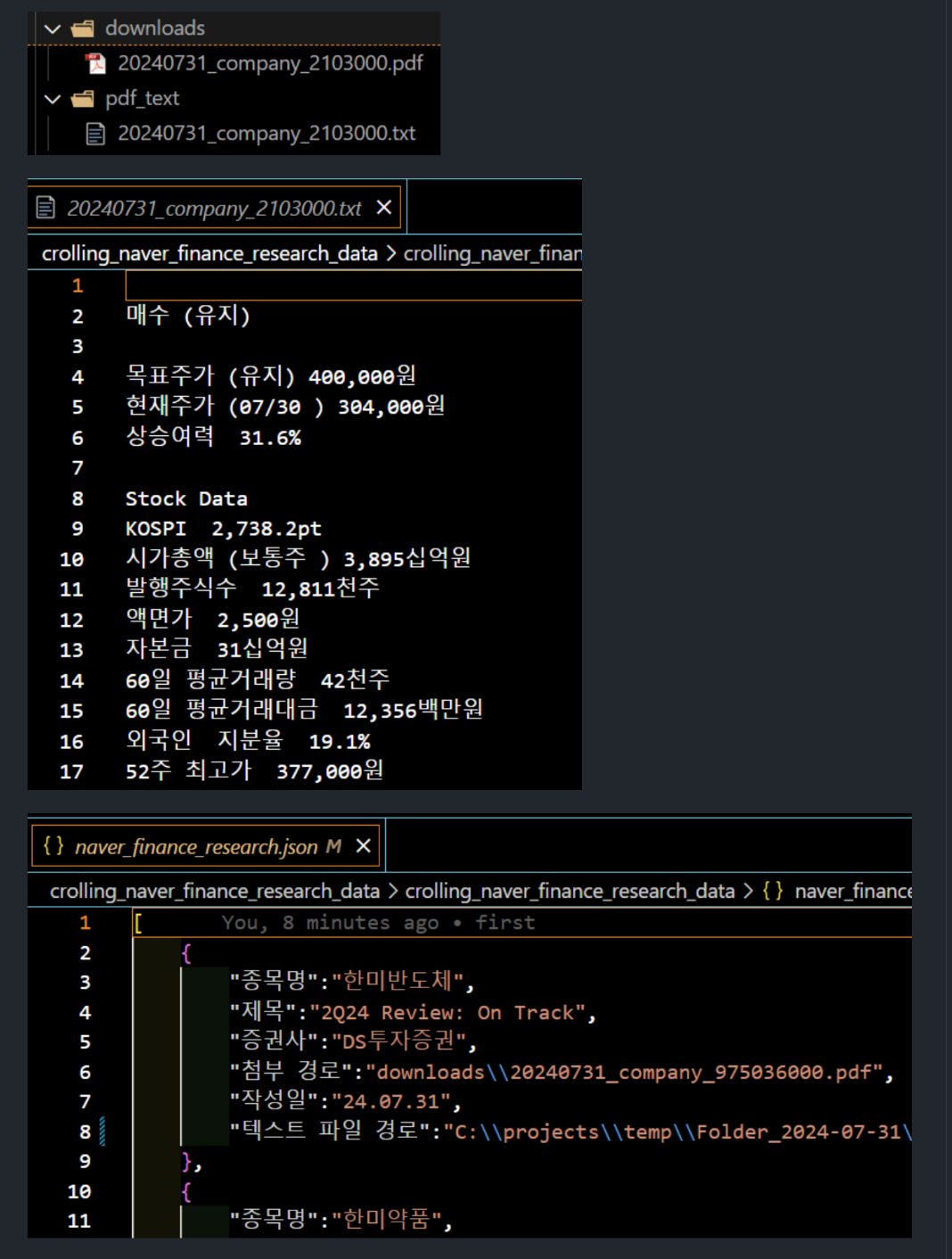952x1259 pixels.
Task: Open 20240731_company_2103000.pdf in the file tree
Action: (x=270, y=63)
